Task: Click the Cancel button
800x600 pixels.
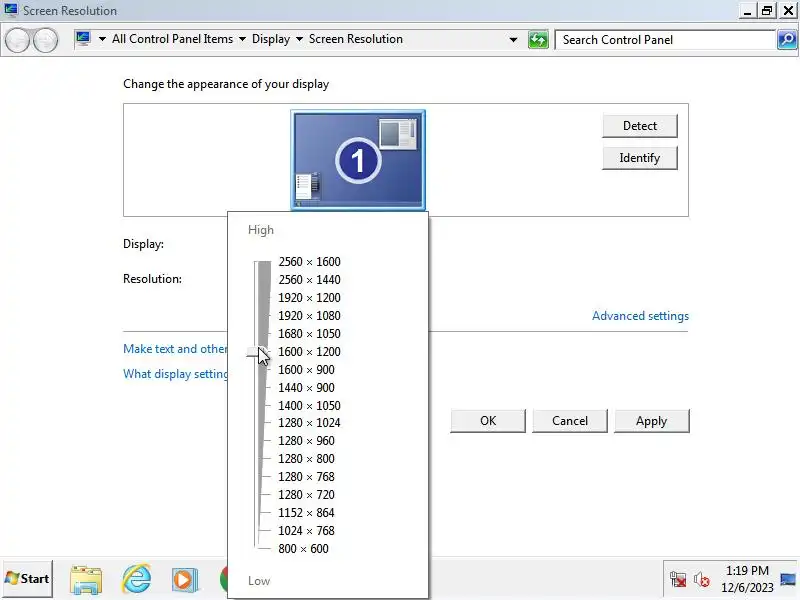Action: pos(570,421)
